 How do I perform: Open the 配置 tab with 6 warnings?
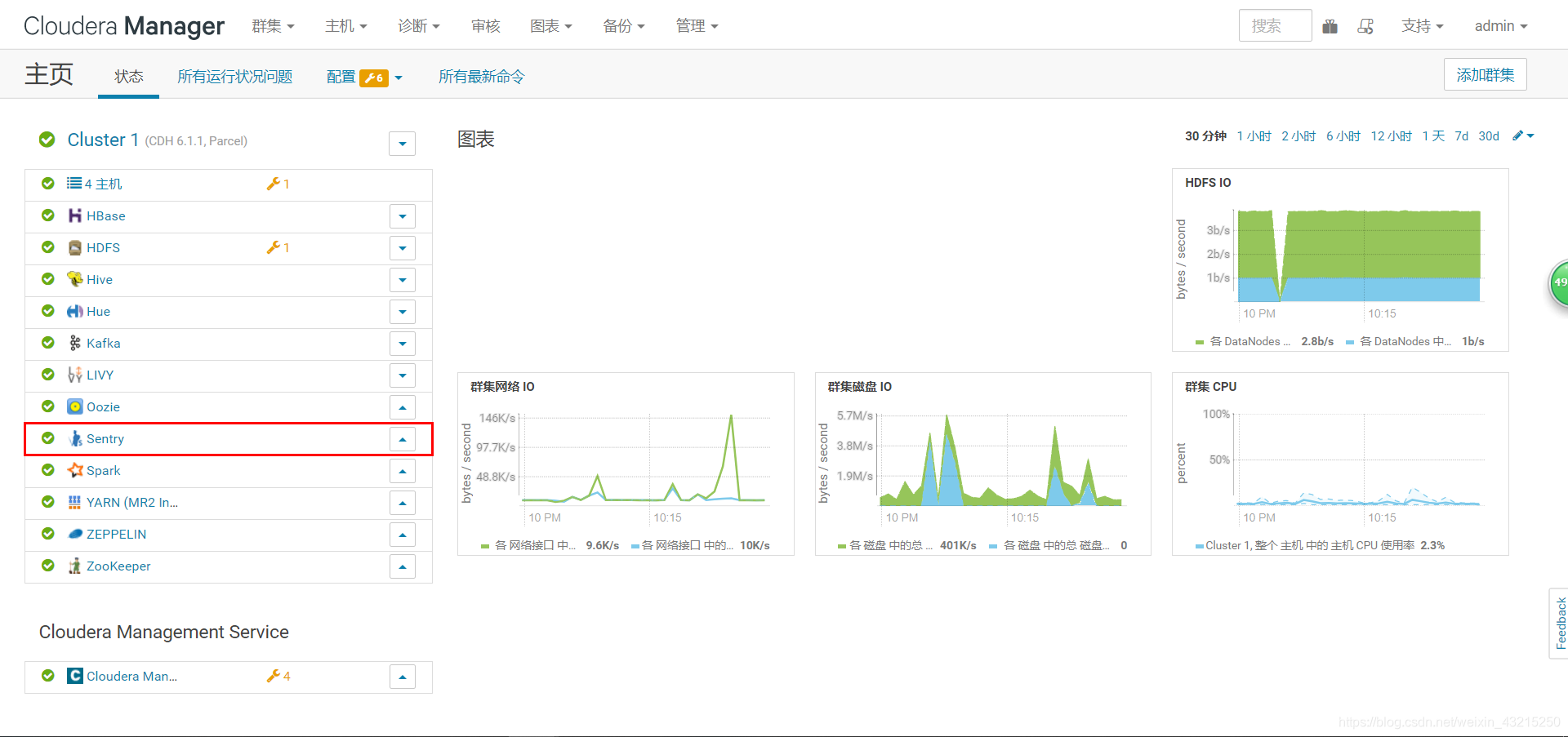[364, 77]
